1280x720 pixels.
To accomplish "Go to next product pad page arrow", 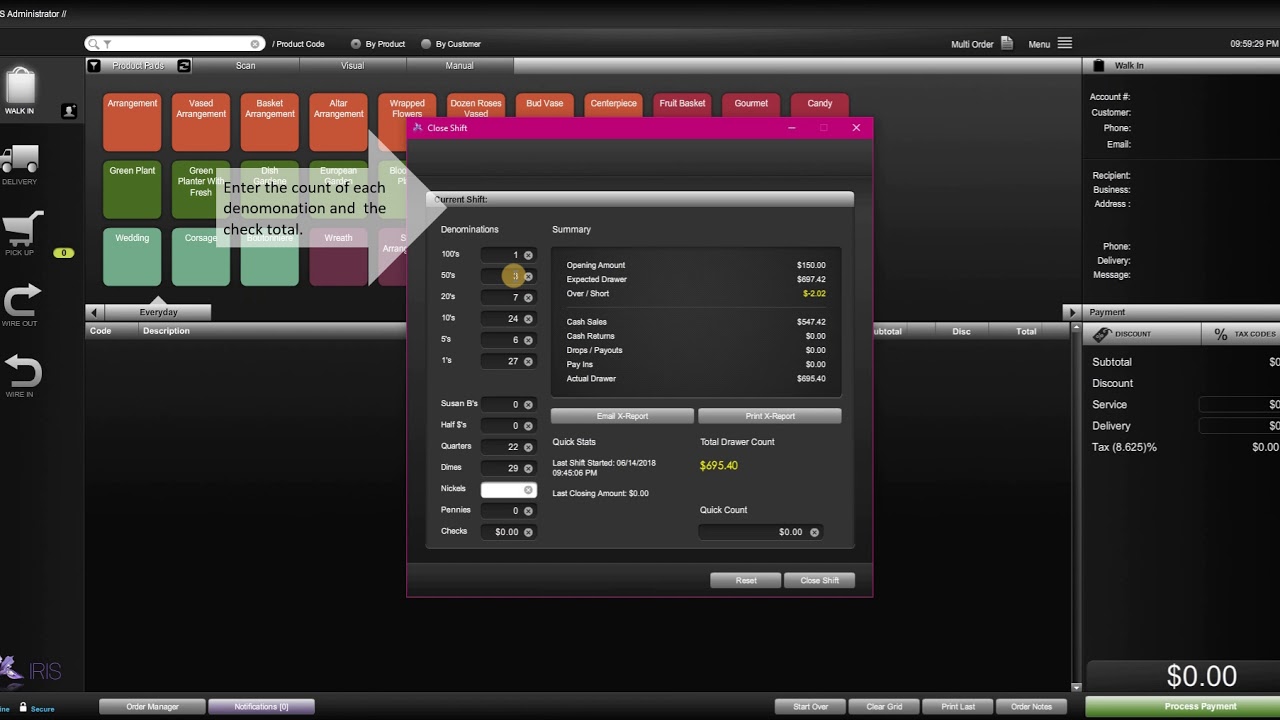I will (x=1071, y=312).
